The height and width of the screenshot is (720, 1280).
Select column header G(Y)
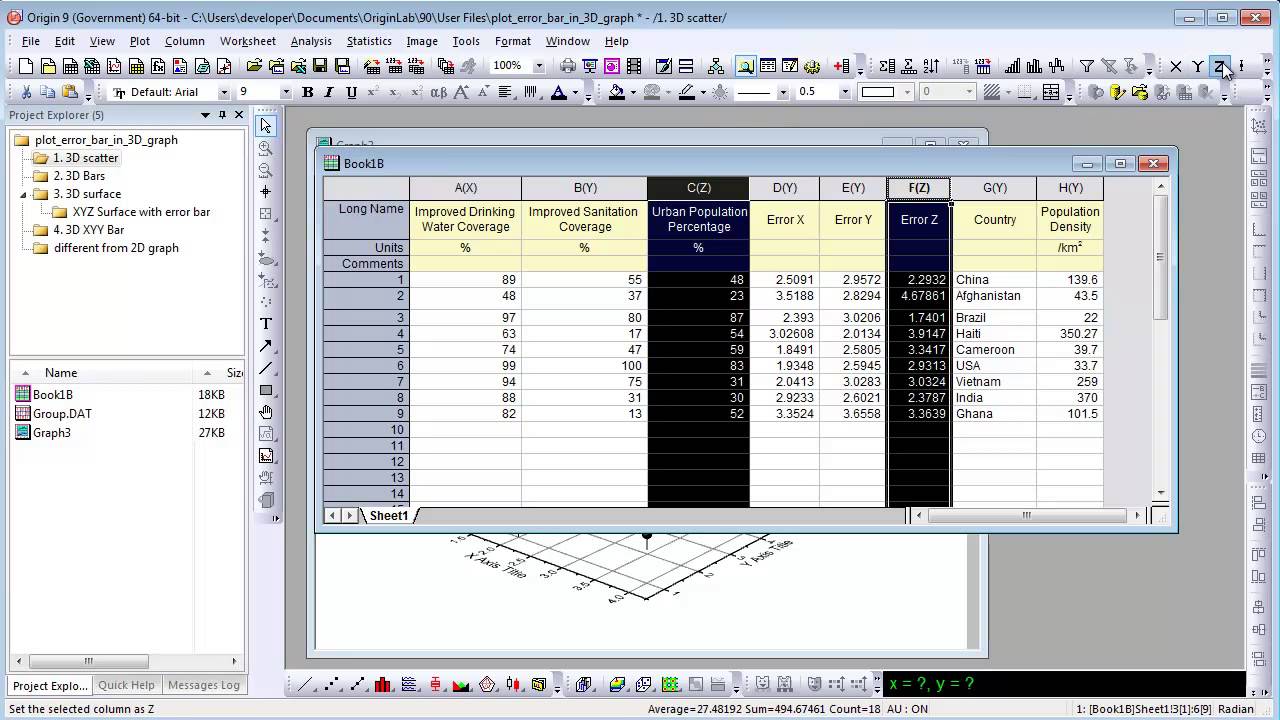pos(995,188)
